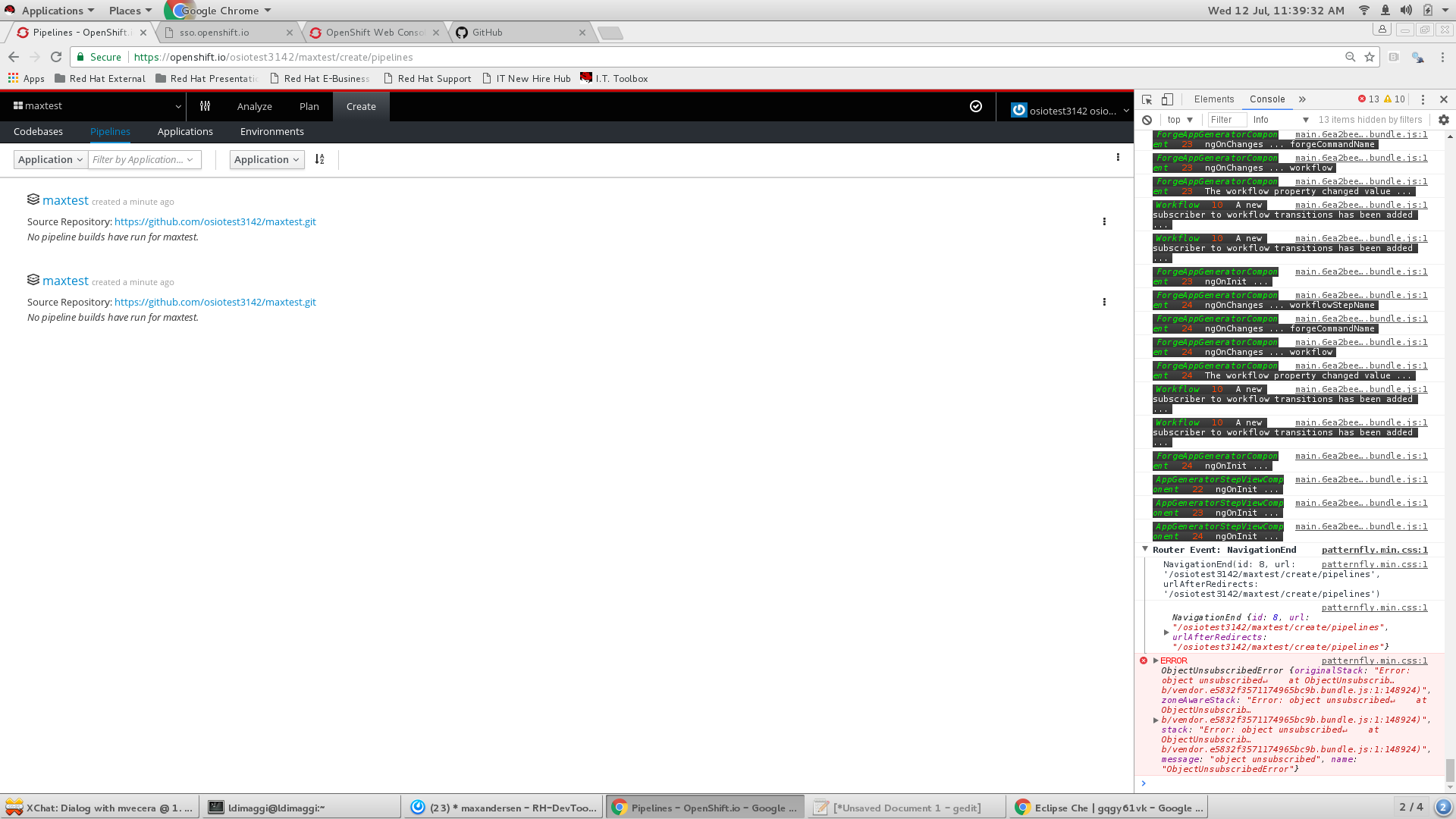The width and height of the screenshot is (1456, 819).
Task: Open DevTools settings with the gear icon
Action: point(1443,119)
